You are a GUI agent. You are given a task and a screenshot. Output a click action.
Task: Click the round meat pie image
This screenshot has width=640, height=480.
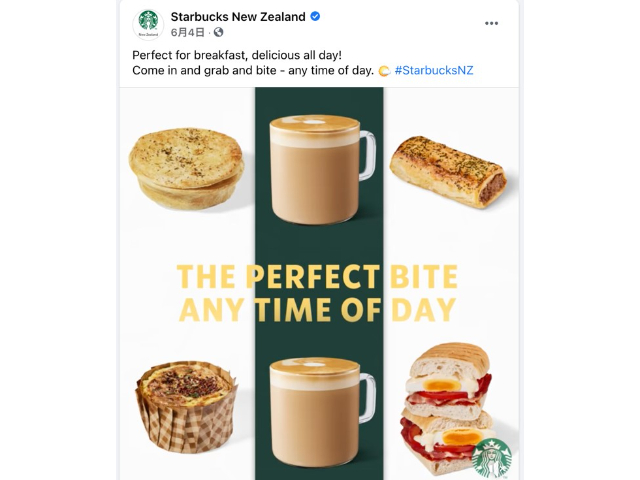pyautogui.click(x=187, y=169)
